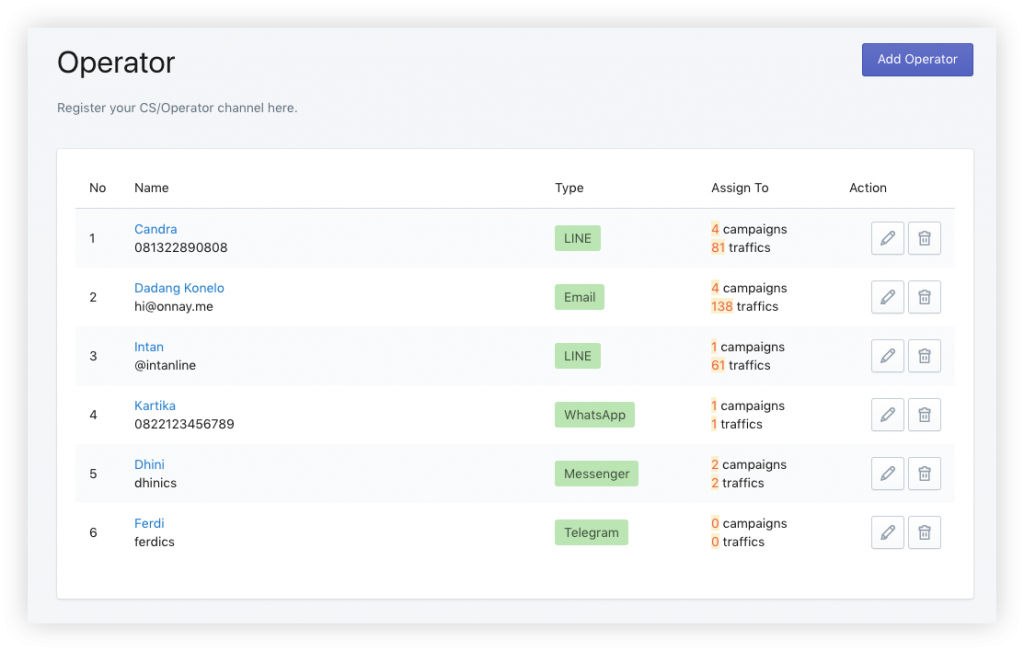Click the No column header

(97, 188)
